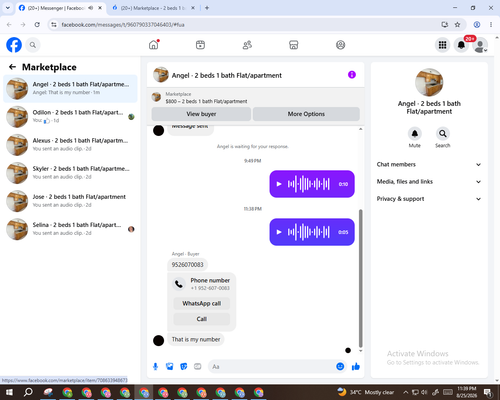Click the Angel chat header avatar

(x=161, y=75)
